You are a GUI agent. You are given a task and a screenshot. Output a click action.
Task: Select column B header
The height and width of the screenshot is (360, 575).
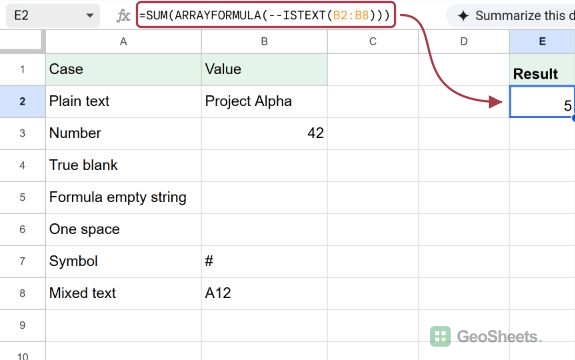tap(264, 41)
